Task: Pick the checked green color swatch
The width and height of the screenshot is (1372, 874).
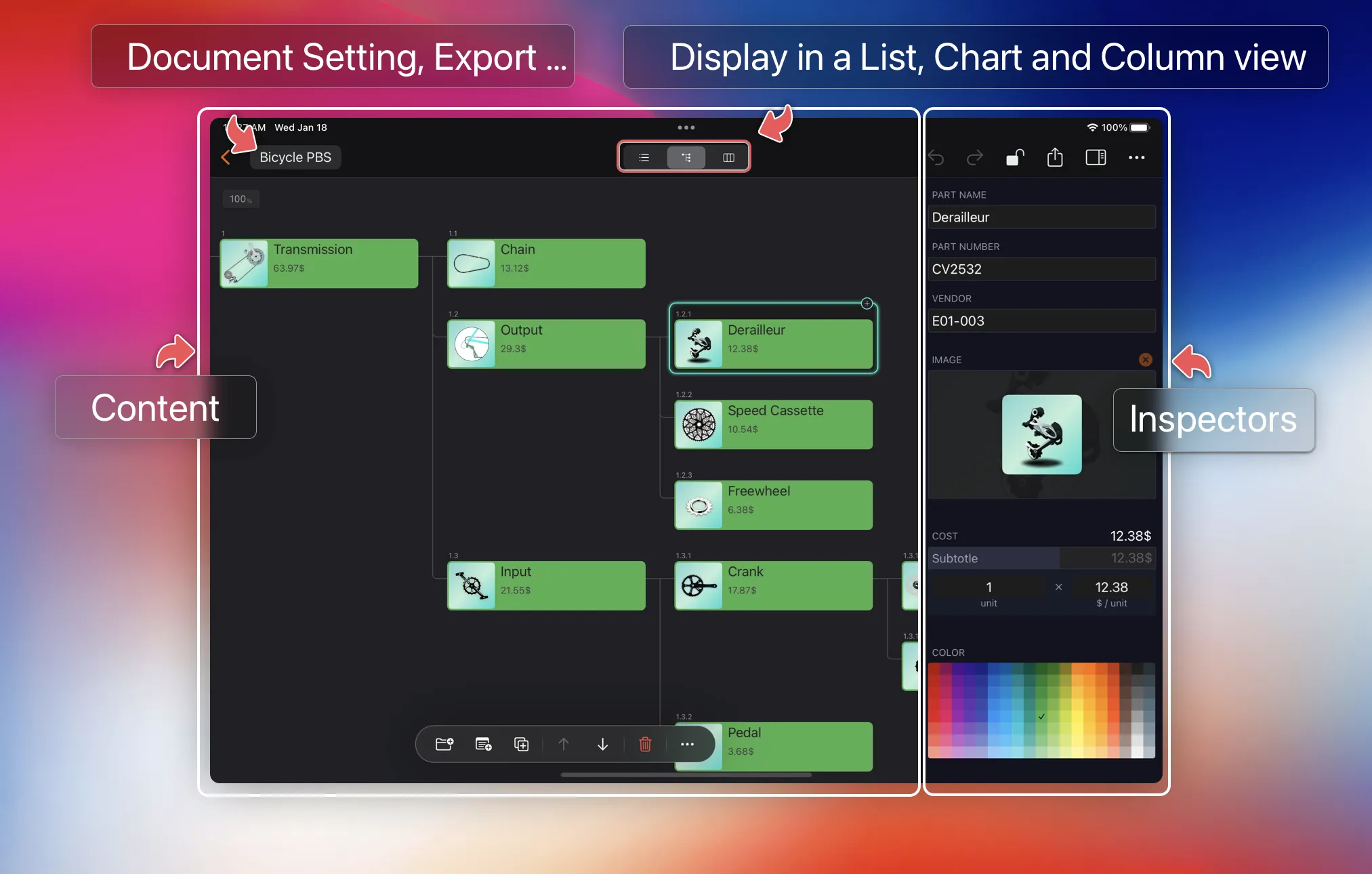Action: point(1041,716)
